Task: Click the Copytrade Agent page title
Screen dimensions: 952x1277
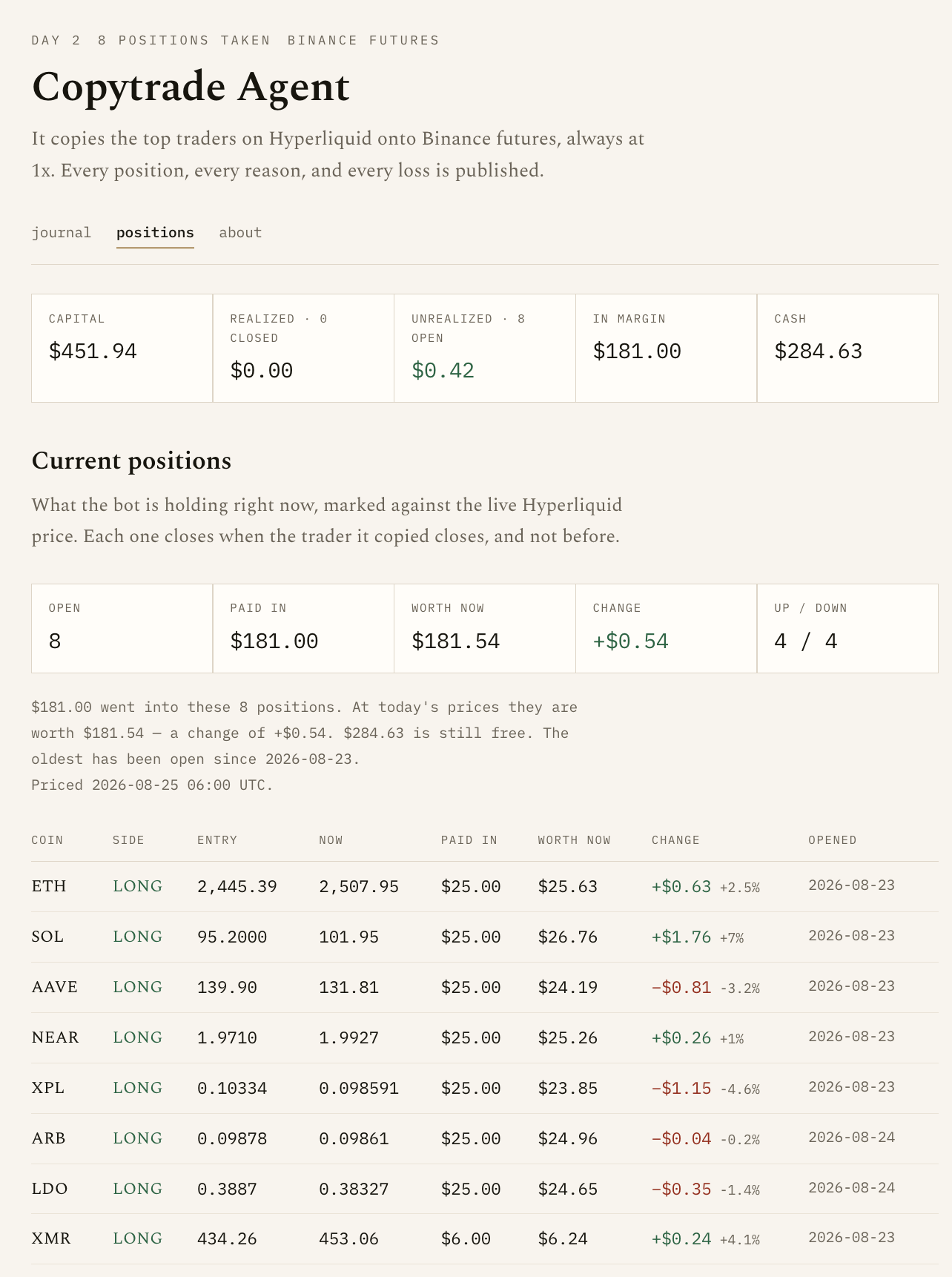Action: (191, 87)
